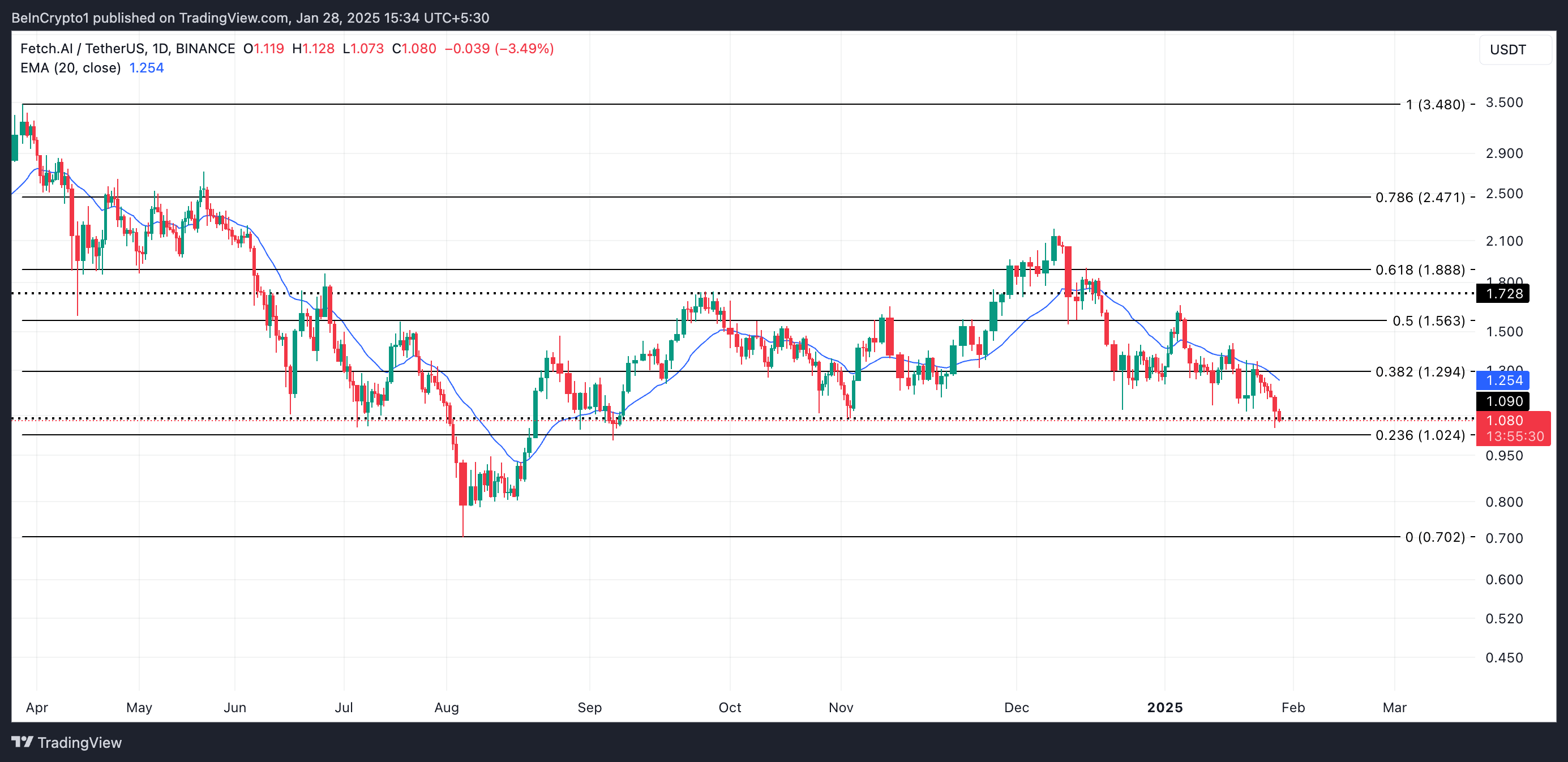Select the 0.382 (1.294) Fibonacci level label
1568x762 pixels.
pyautogui.click(x=1420, y=371)
